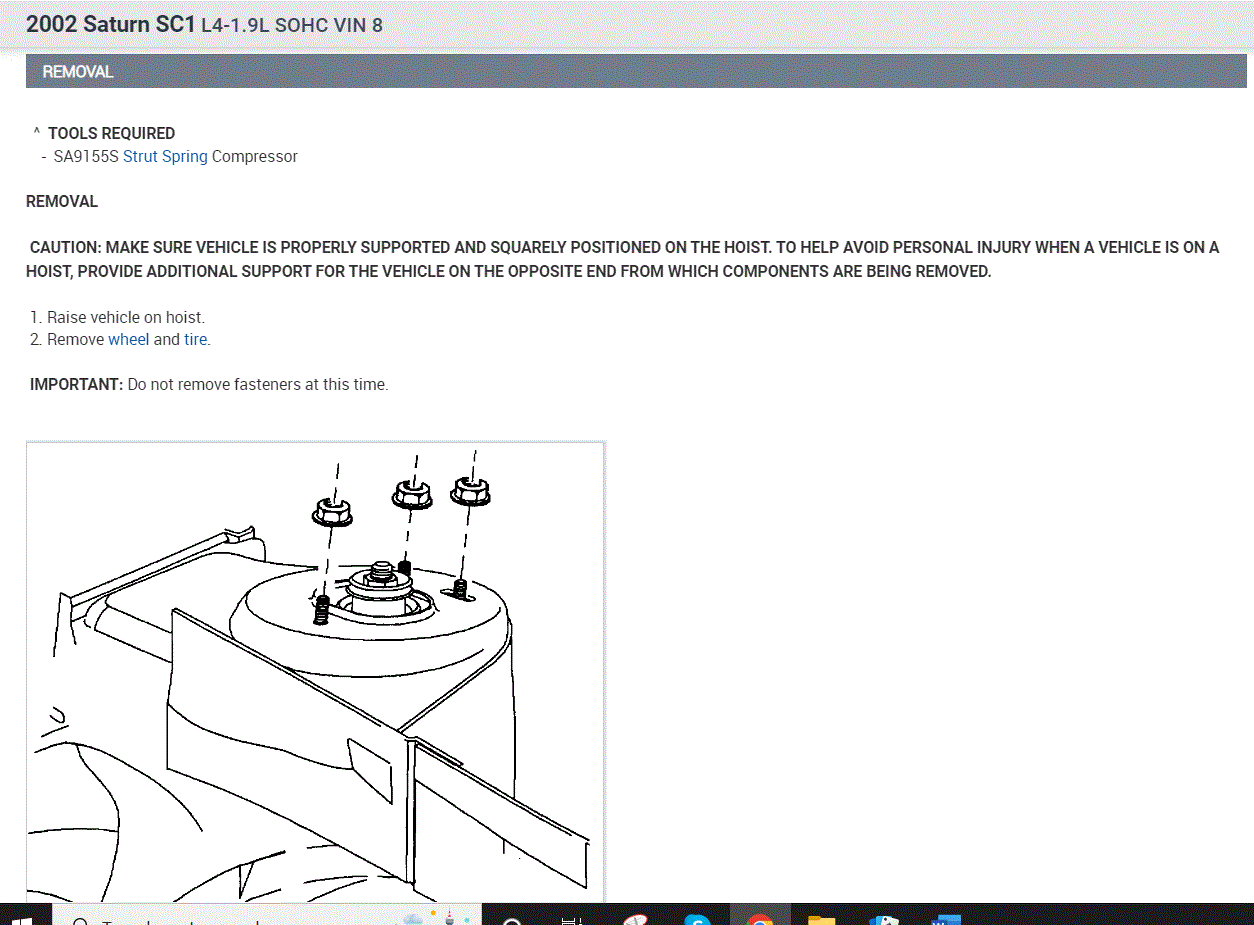Click the IMPORTANT fasteners note
1254x925 pixels.
209,384
